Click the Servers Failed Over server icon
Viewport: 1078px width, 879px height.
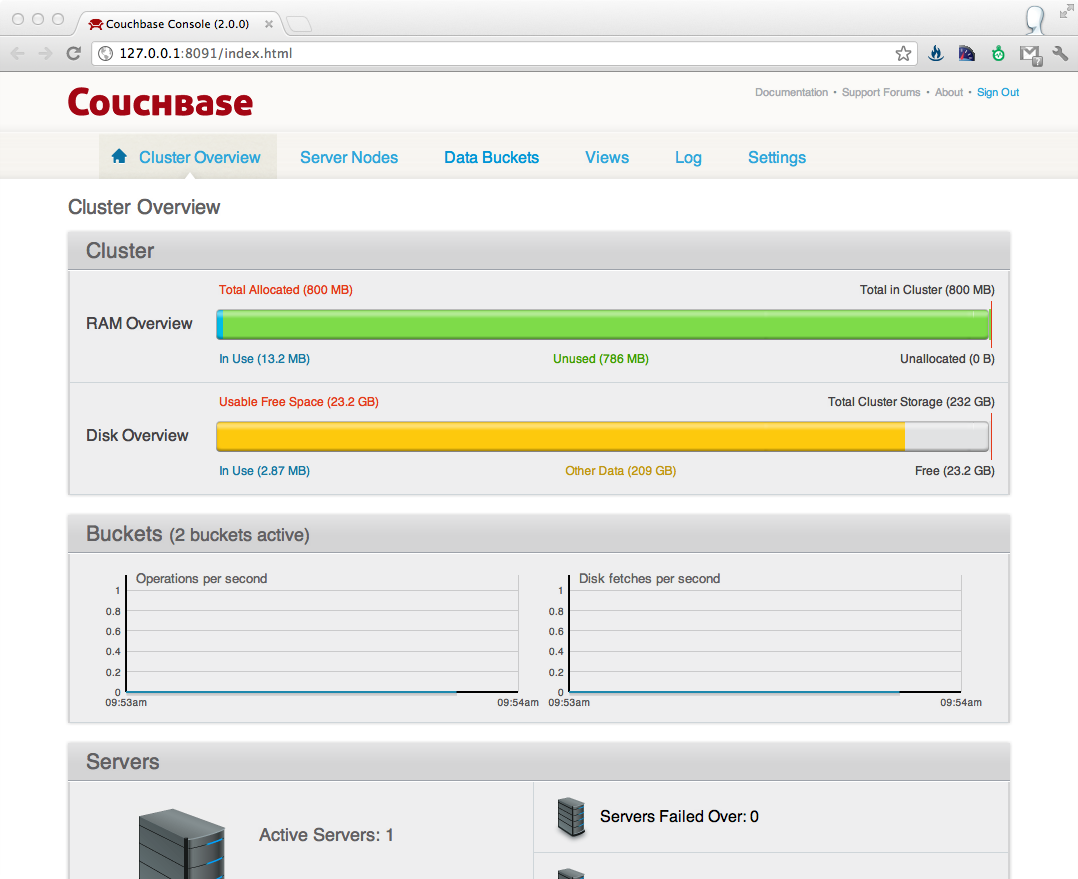coord(571,816)
